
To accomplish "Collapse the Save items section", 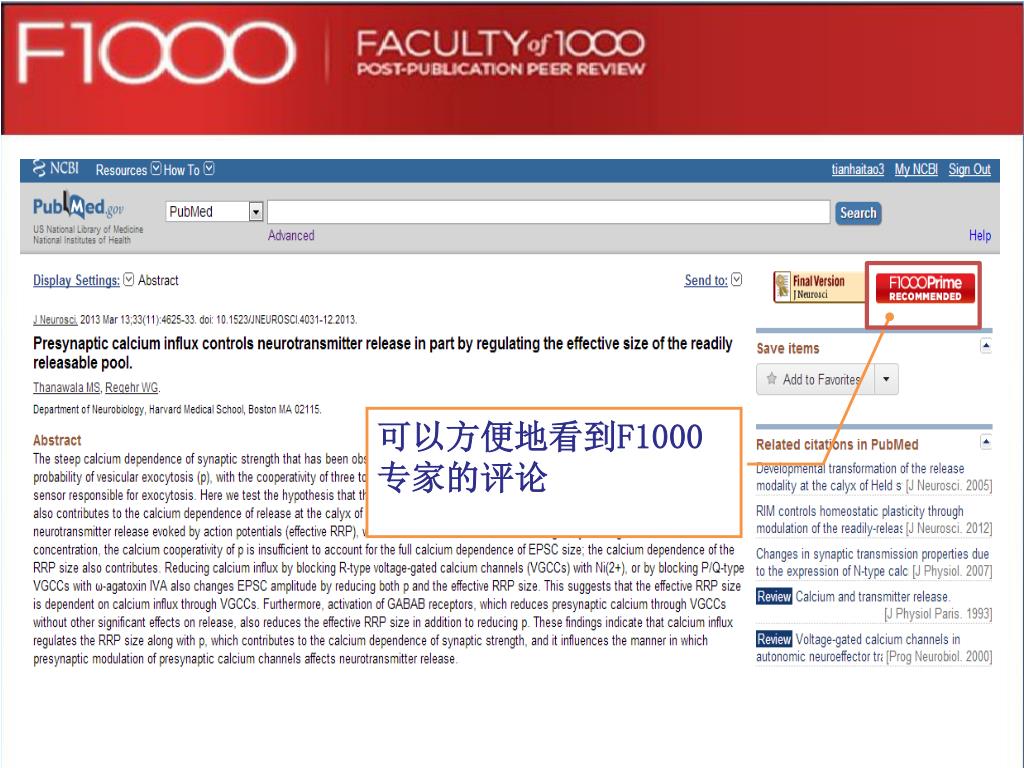I will [986, 346].
